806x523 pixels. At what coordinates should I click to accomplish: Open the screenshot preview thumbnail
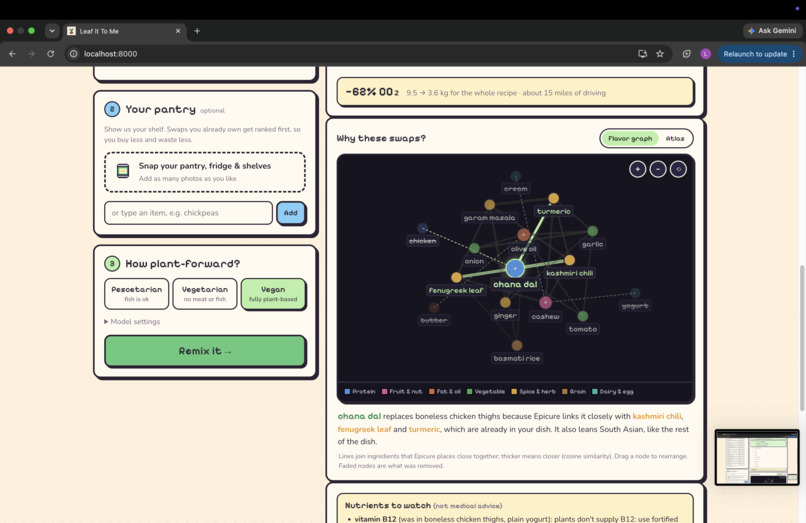[757, 457]
